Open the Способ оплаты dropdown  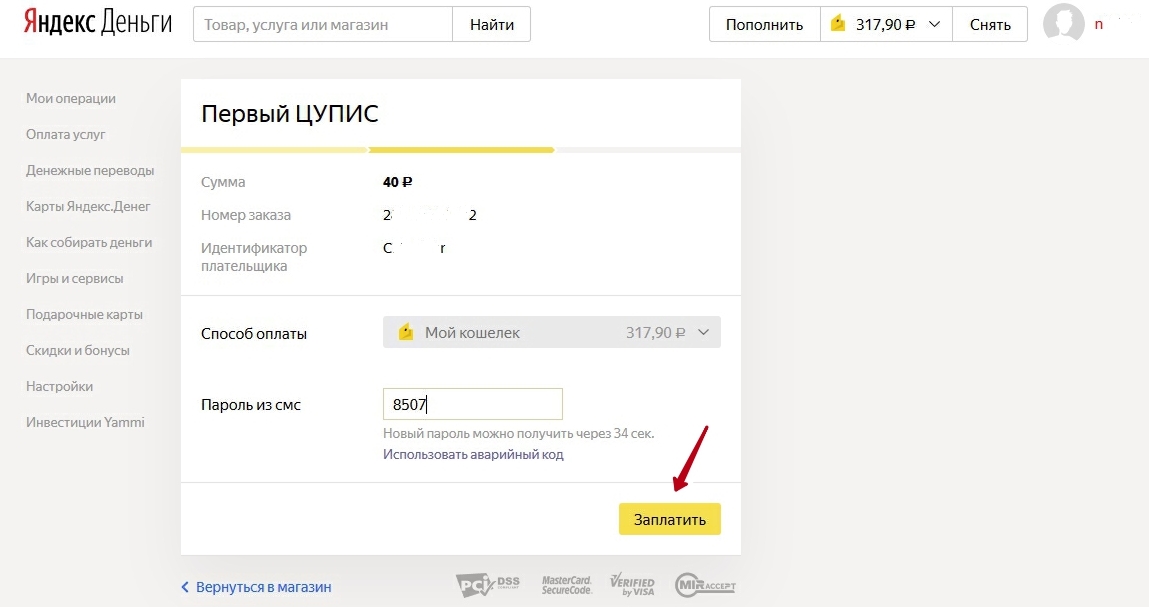click(x=551, y=333)
